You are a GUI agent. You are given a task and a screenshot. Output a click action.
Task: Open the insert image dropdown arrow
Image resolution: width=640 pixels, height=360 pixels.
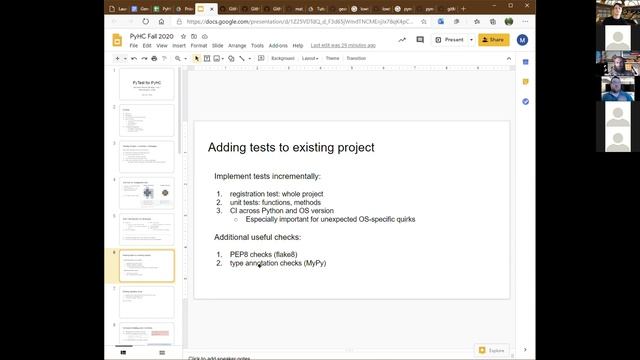(223, 58)
